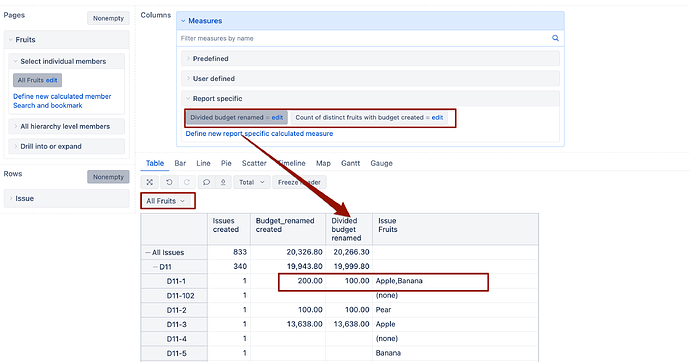
Task: Expand All hierarchy level members
Action: (x=66, y=126)
